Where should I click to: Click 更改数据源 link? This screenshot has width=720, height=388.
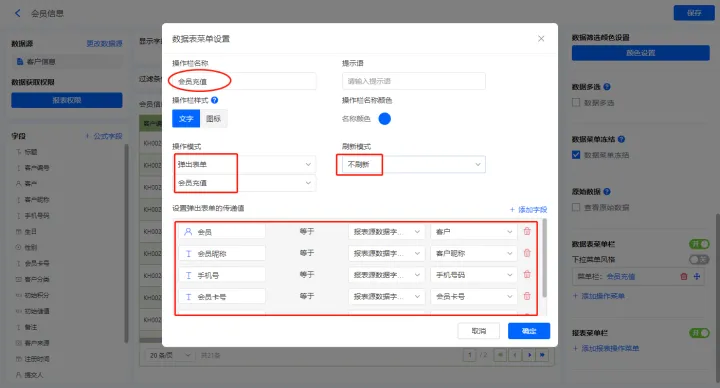(x=104, y=43)
